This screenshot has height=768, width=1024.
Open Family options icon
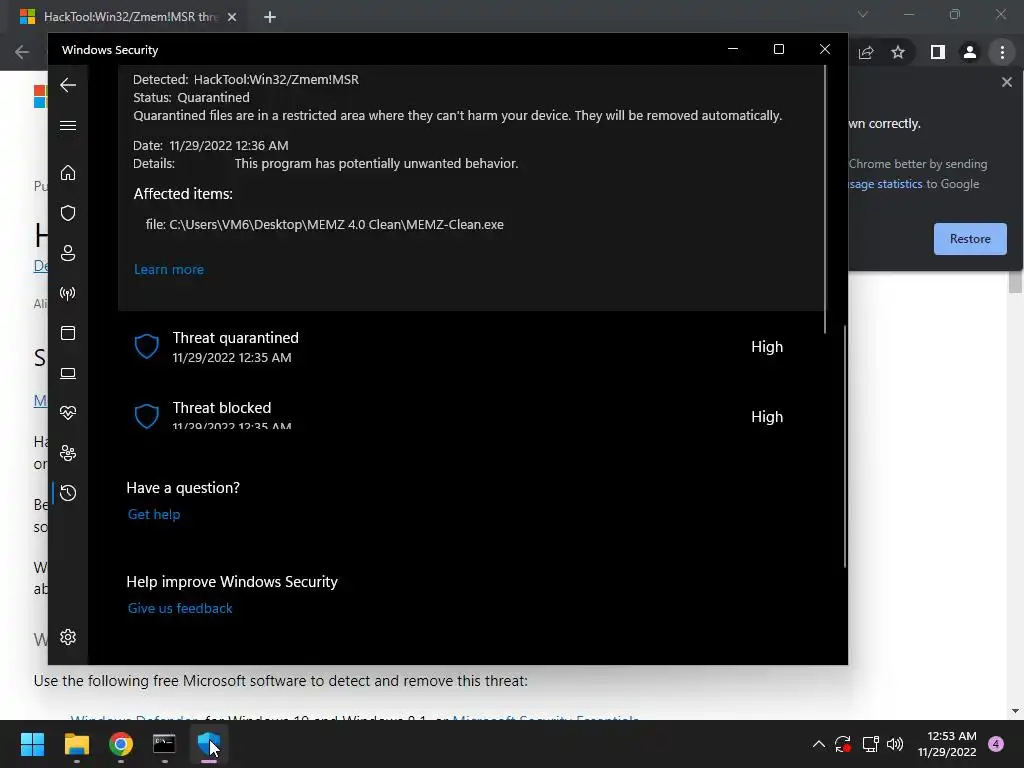pos(68,453)
